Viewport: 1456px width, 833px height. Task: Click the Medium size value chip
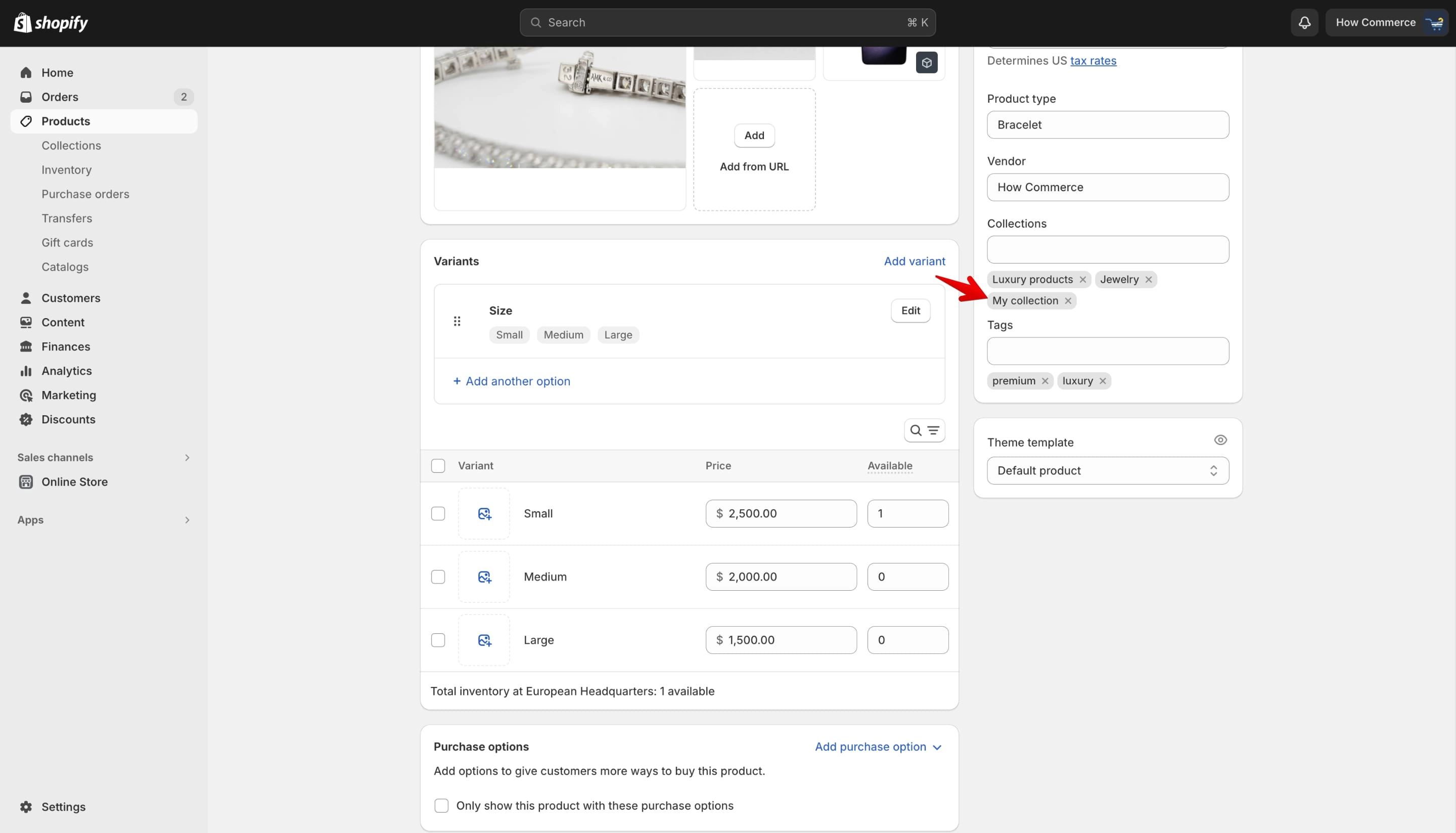point(563,335)
